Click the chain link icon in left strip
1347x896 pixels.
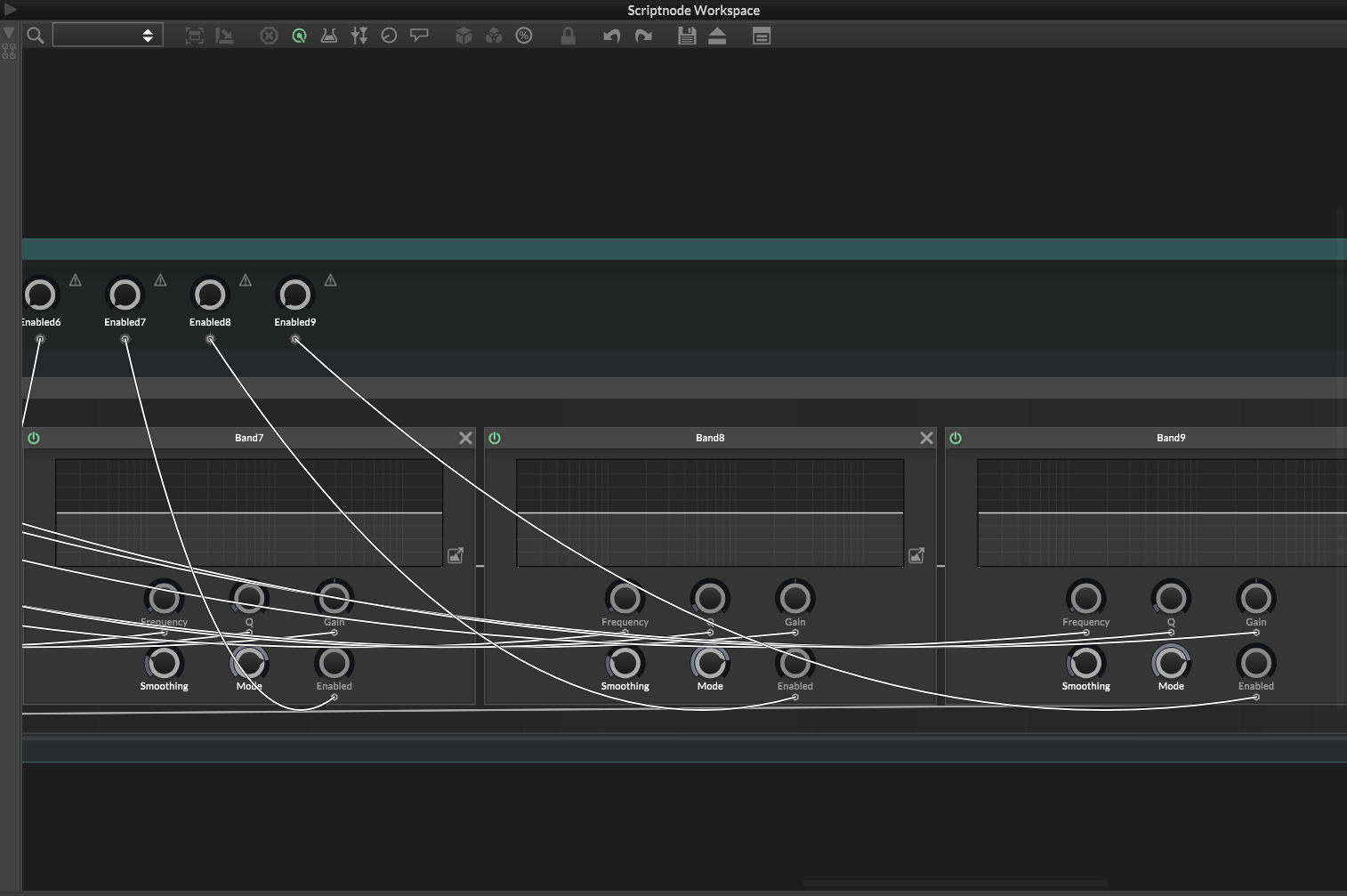[x=9, y=52]
